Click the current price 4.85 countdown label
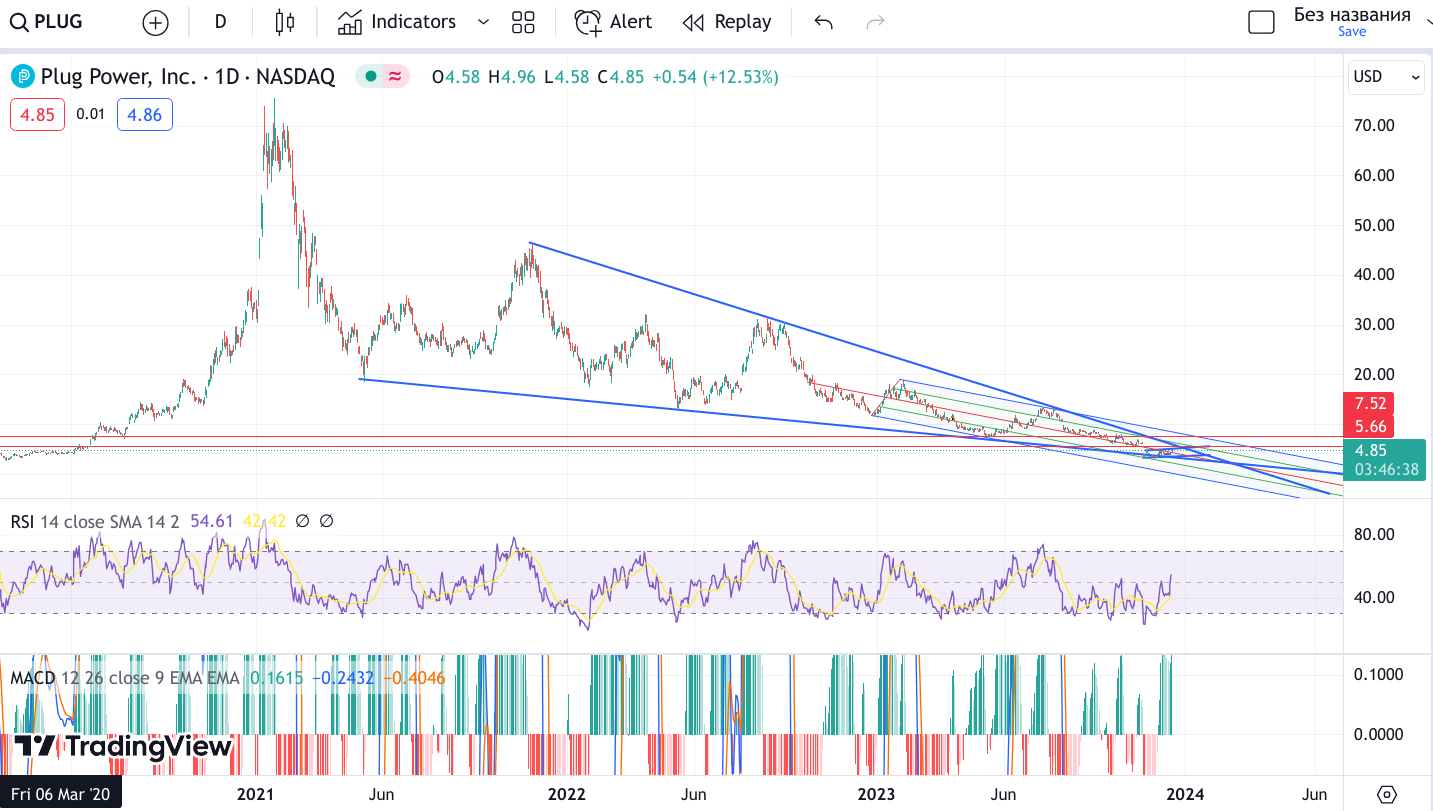The width and height of the screenshot is (1433, 811). tap(1385, 460)
